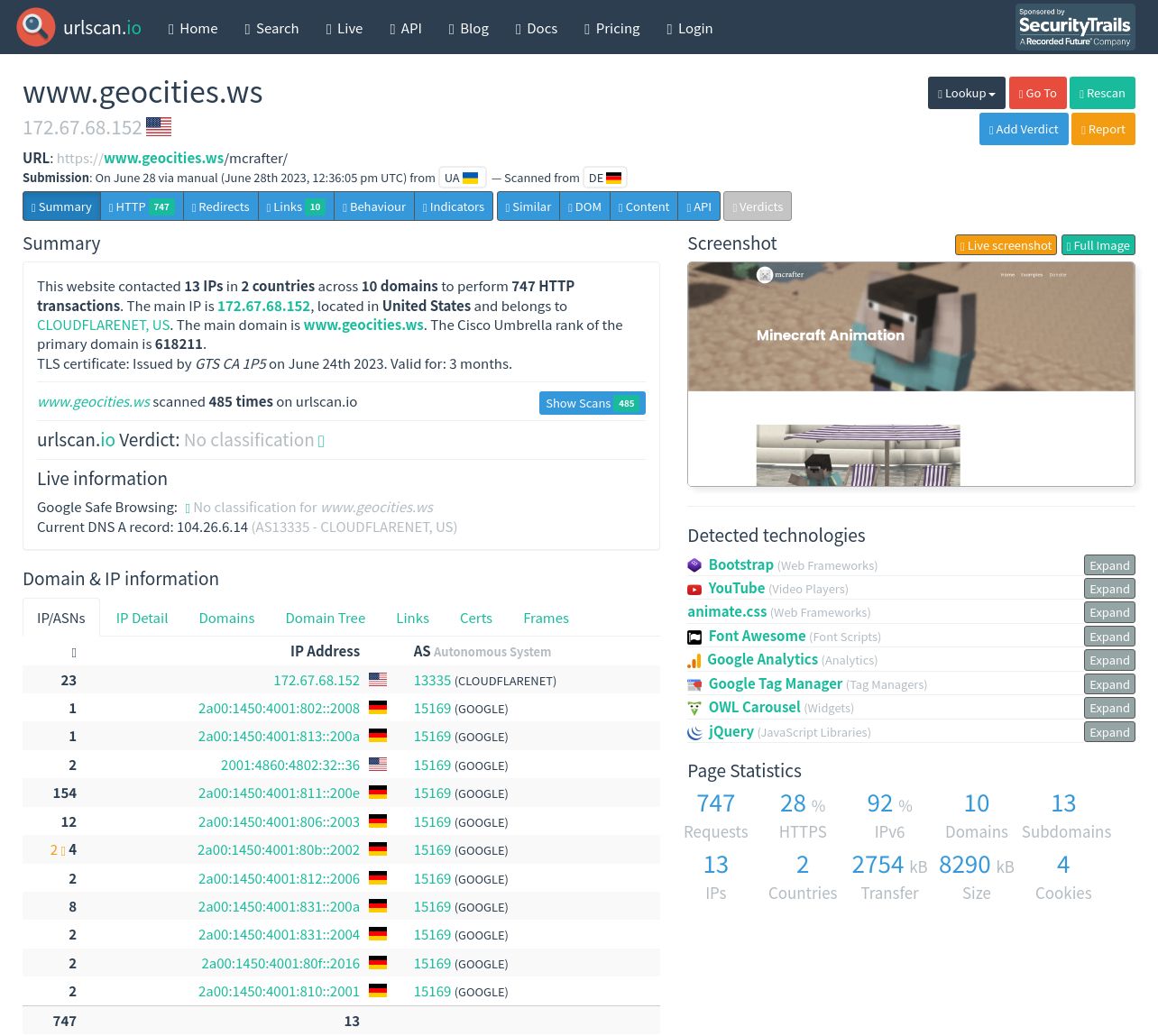Click the 4 Cookies statistic
Screen dimensions: 1158x1036
[x=1063, y=877]
